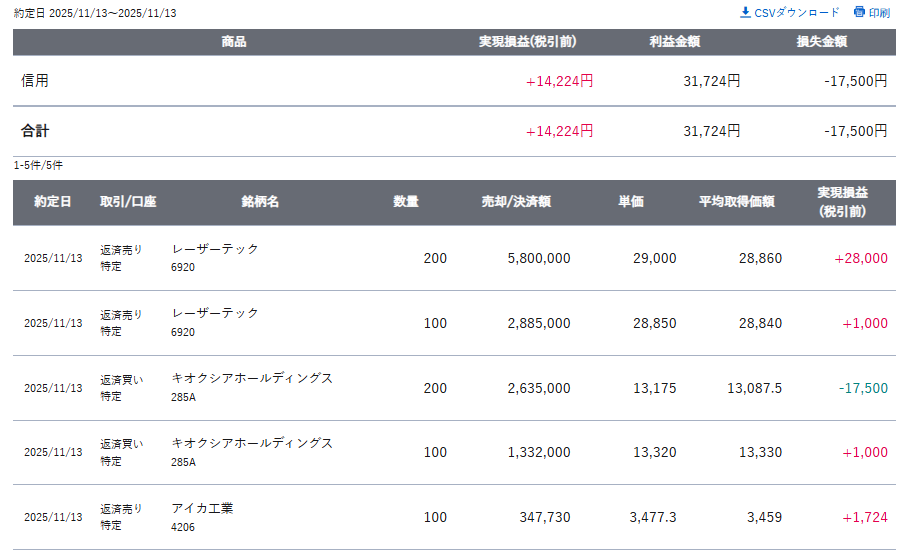Click the 損失金額 summary column header
Viewport: 924px width, 559px height.
pyautogui.click(x=822, y=42)
